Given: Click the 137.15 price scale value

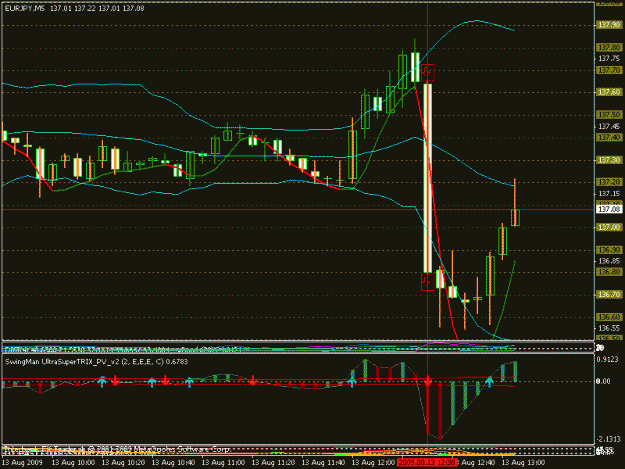Looking at the screenshot, I should (x=609, y=194).
